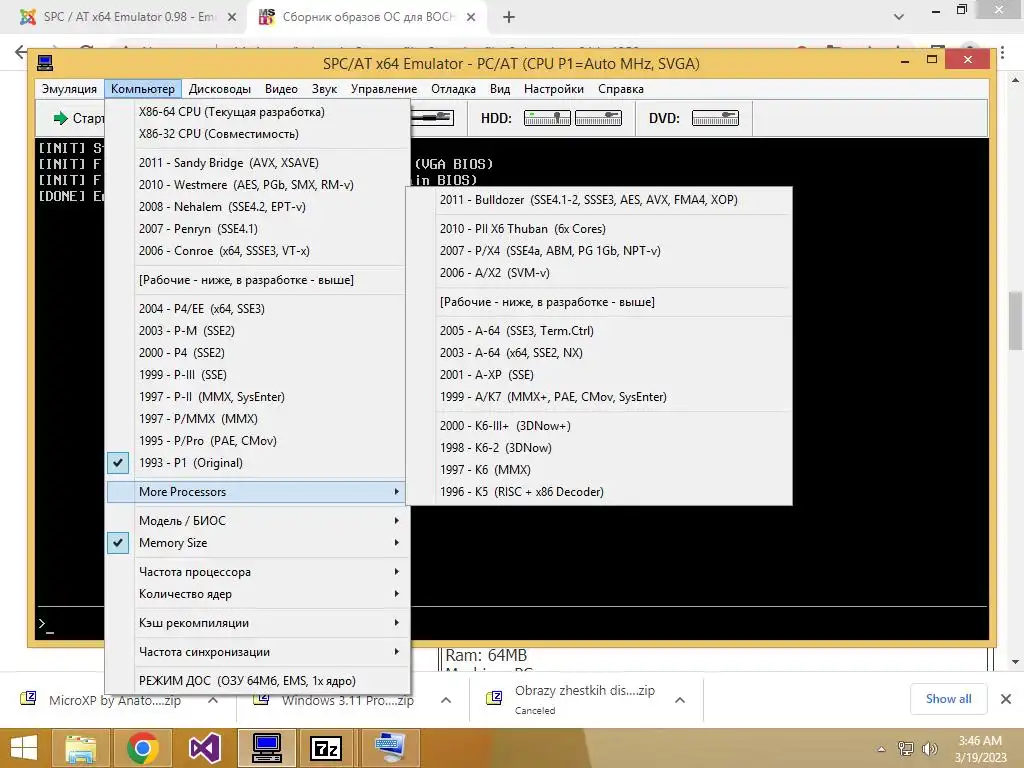Click the emulator window title bar computer icon
This screenshot has height=768, width=1024.
[45, 63]
